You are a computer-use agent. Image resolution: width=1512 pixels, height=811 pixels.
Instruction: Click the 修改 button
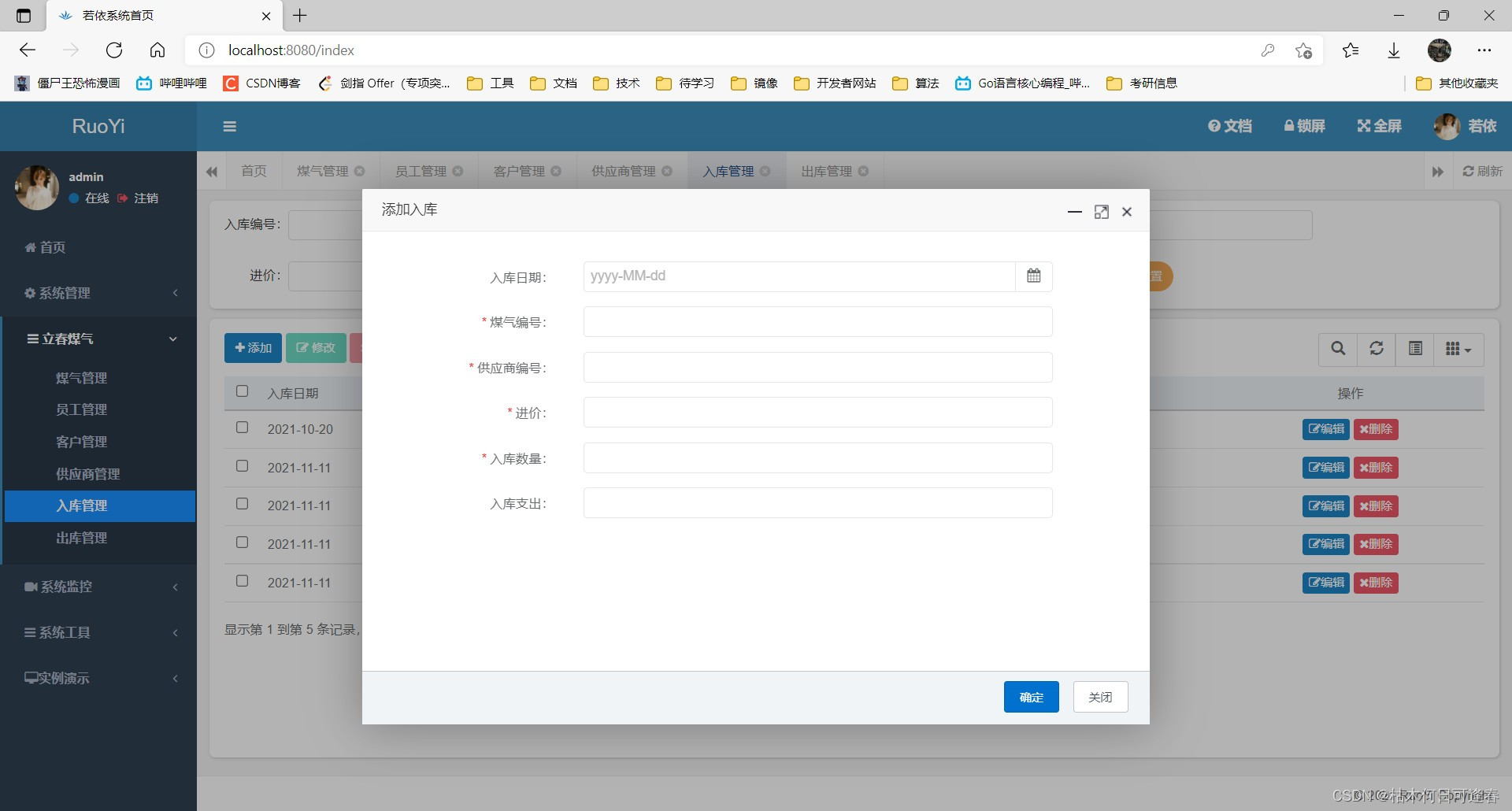316,348
